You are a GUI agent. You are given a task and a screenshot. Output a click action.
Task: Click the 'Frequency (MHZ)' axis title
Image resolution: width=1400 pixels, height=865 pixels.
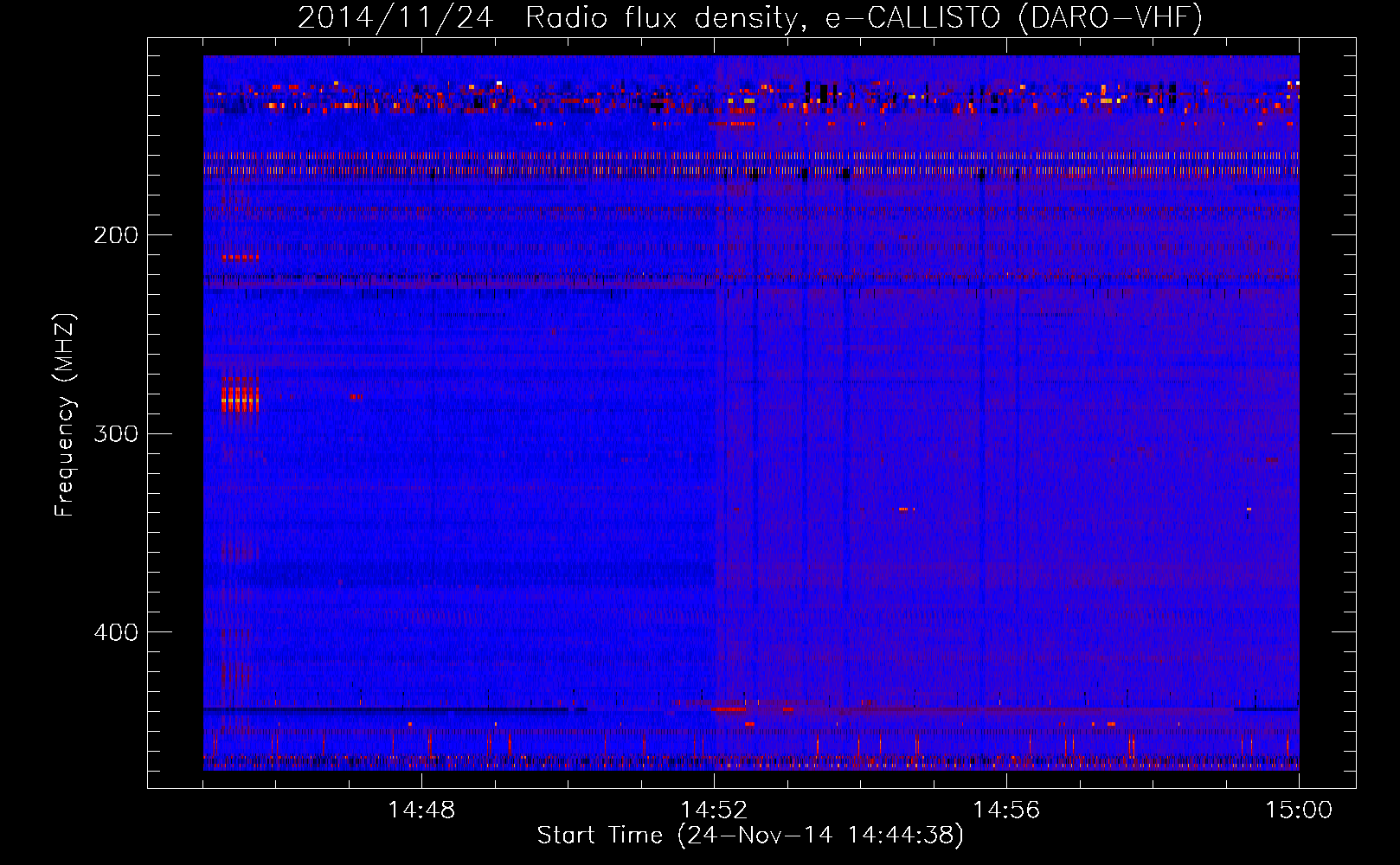click(65, 414)
